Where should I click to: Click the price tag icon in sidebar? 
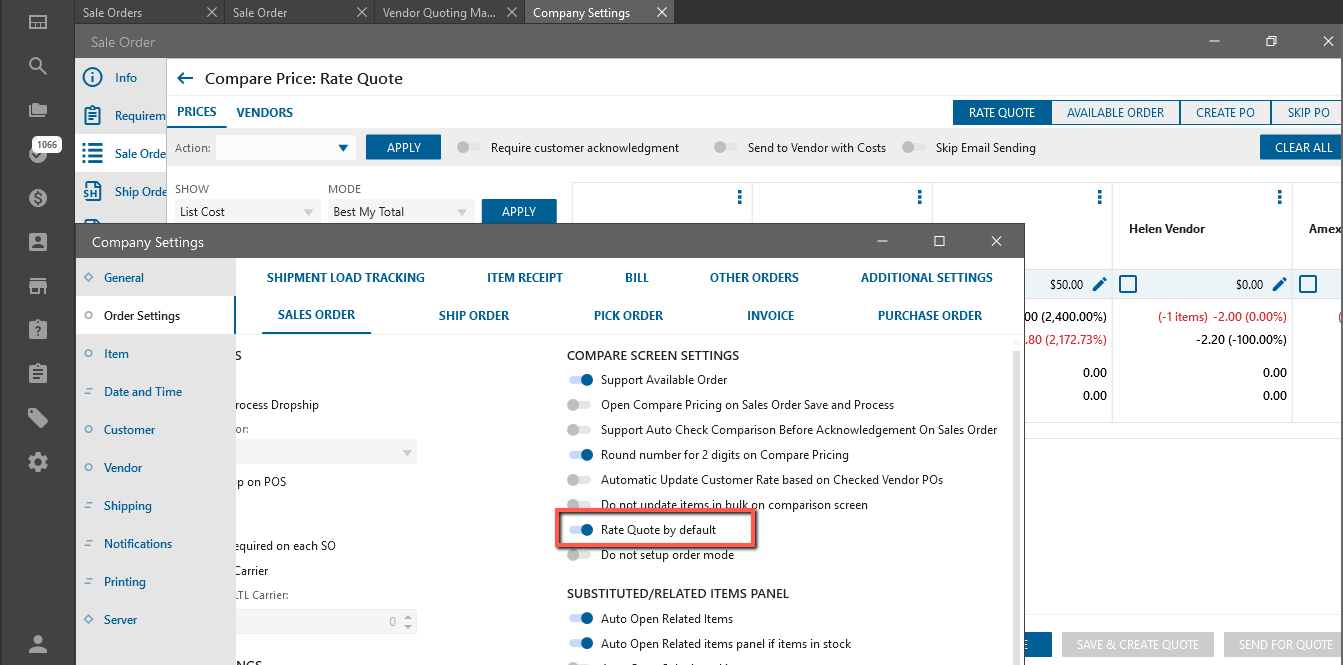[37, 418]
